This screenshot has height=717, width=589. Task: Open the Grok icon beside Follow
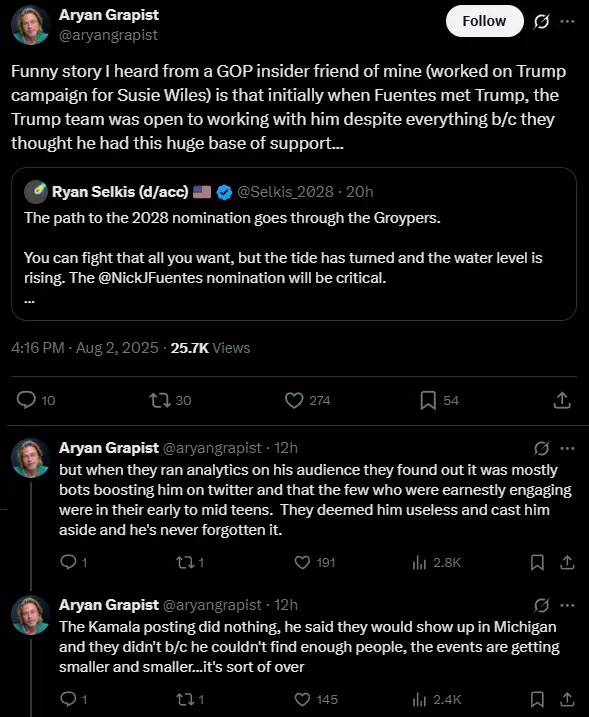[x=541, y=21]
